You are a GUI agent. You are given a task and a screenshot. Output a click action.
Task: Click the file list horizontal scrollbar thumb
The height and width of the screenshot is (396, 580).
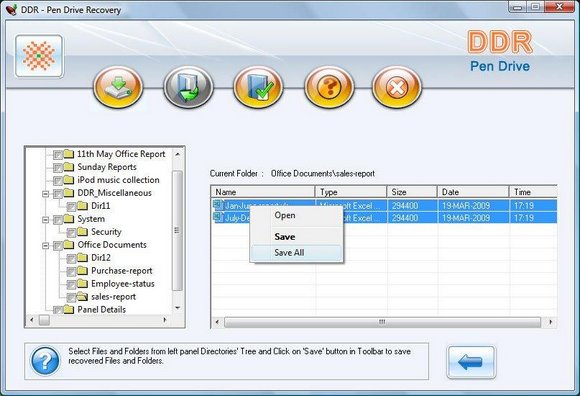click(x=382, y=322)
